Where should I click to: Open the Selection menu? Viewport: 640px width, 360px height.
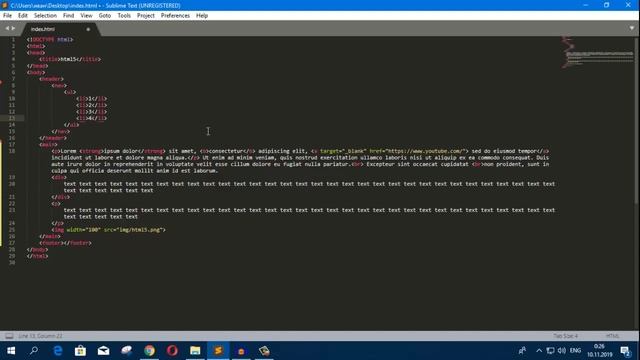45,16
